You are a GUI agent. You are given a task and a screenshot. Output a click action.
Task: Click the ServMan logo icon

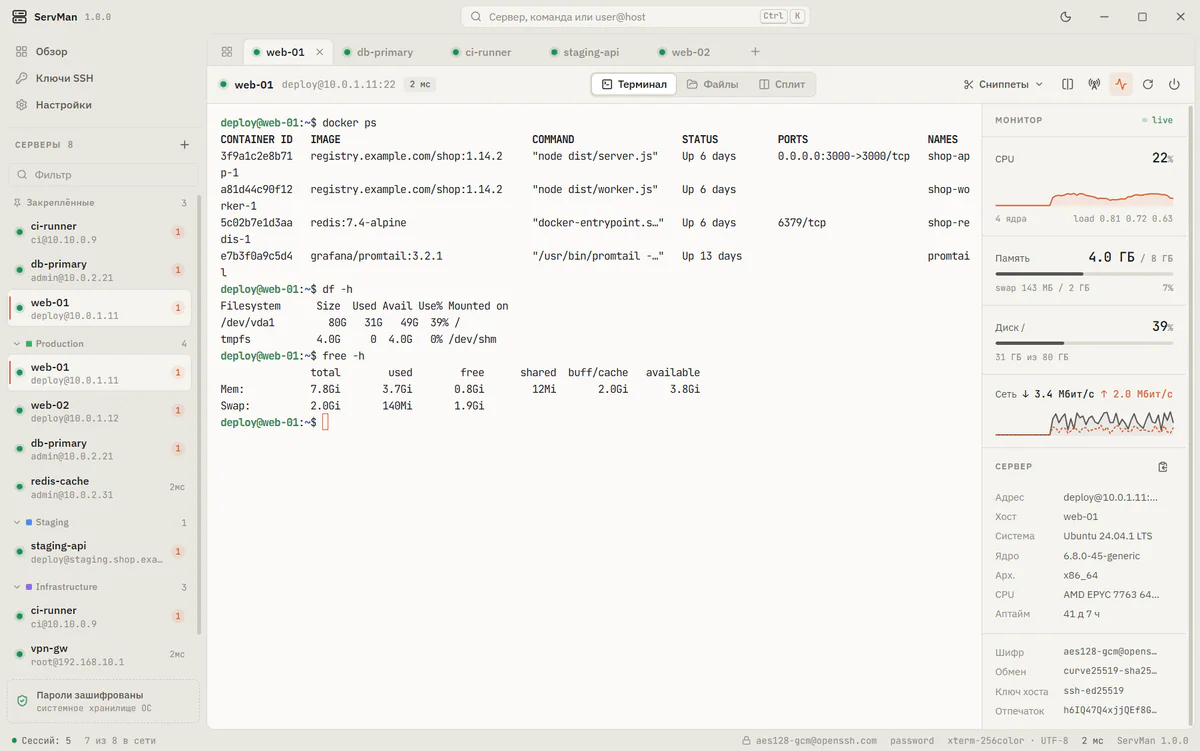[19, 17]
